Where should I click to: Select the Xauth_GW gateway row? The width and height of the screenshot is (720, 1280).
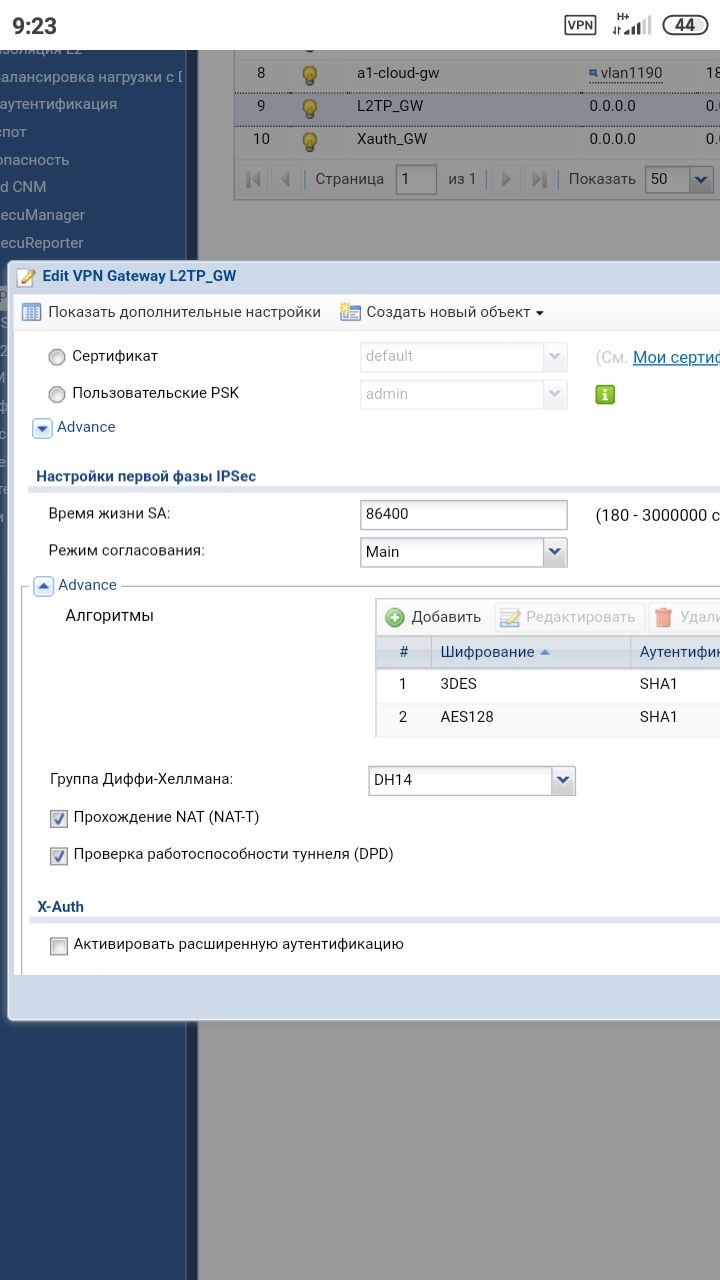click(477, 140)
